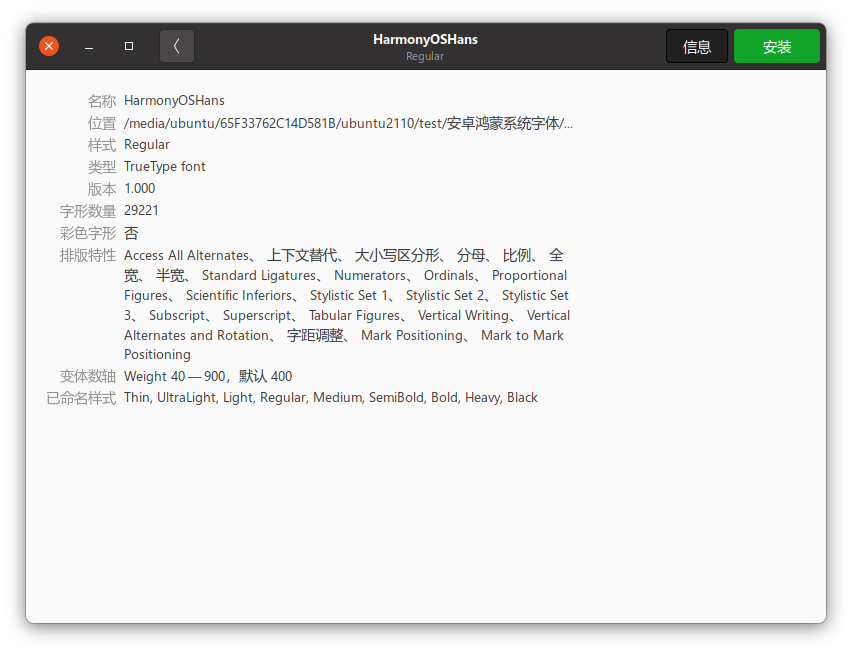Select the font file path text
The image size is (852, 652).
[x=348, y=123]
